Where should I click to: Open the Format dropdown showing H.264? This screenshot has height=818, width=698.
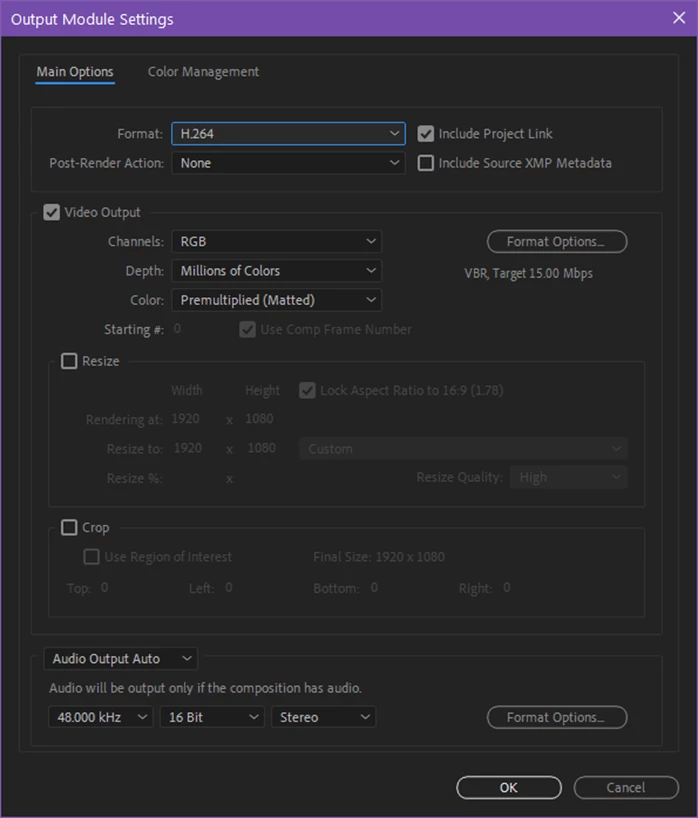288,134
